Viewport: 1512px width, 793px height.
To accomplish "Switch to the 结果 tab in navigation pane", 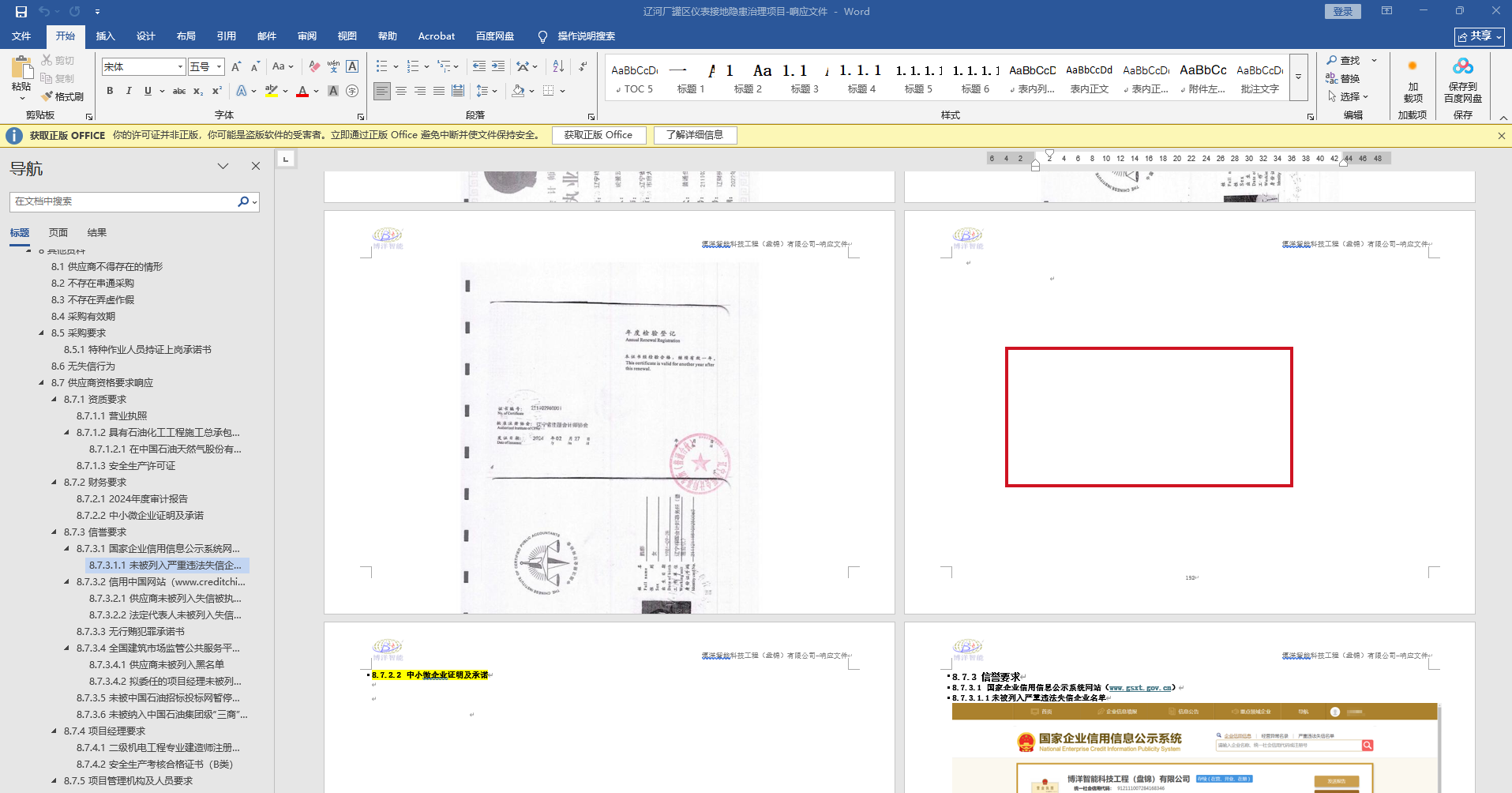I will [97, 233].
